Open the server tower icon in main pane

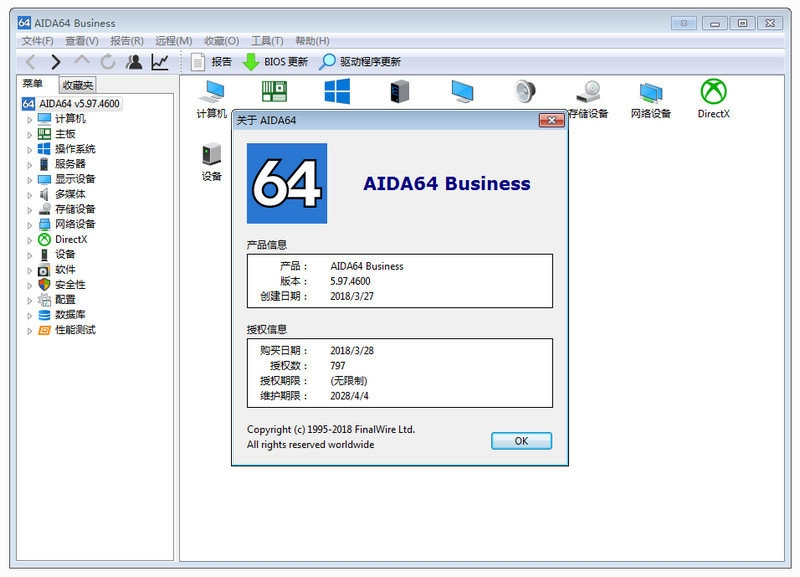tap(400, 92)
